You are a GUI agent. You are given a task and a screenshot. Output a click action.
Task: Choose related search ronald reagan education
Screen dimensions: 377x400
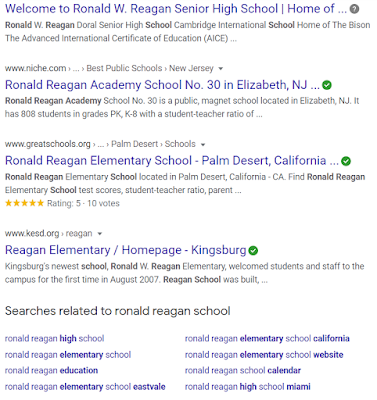pos(52,370)
